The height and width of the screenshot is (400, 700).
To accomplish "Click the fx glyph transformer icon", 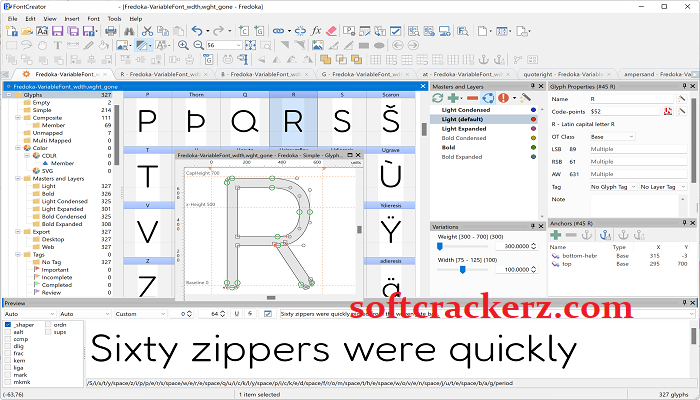I will click(x=316, y=31).
